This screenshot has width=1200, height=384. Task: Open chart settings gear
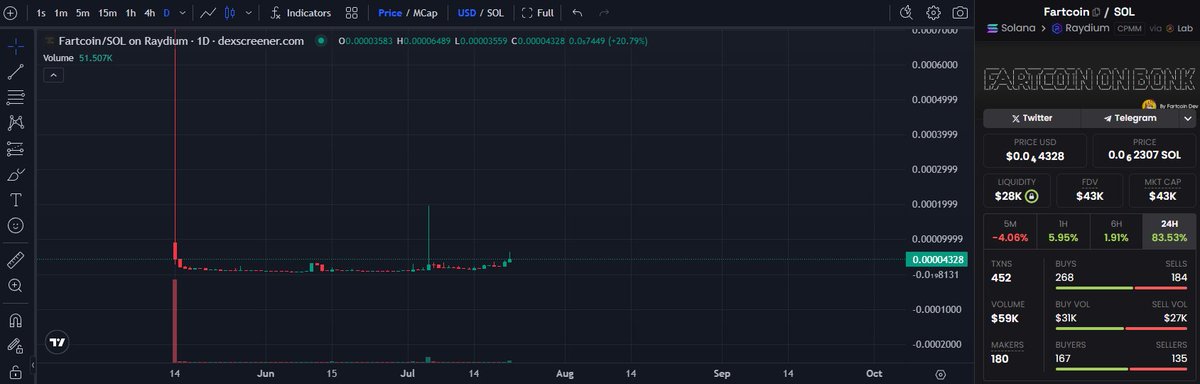933,13
